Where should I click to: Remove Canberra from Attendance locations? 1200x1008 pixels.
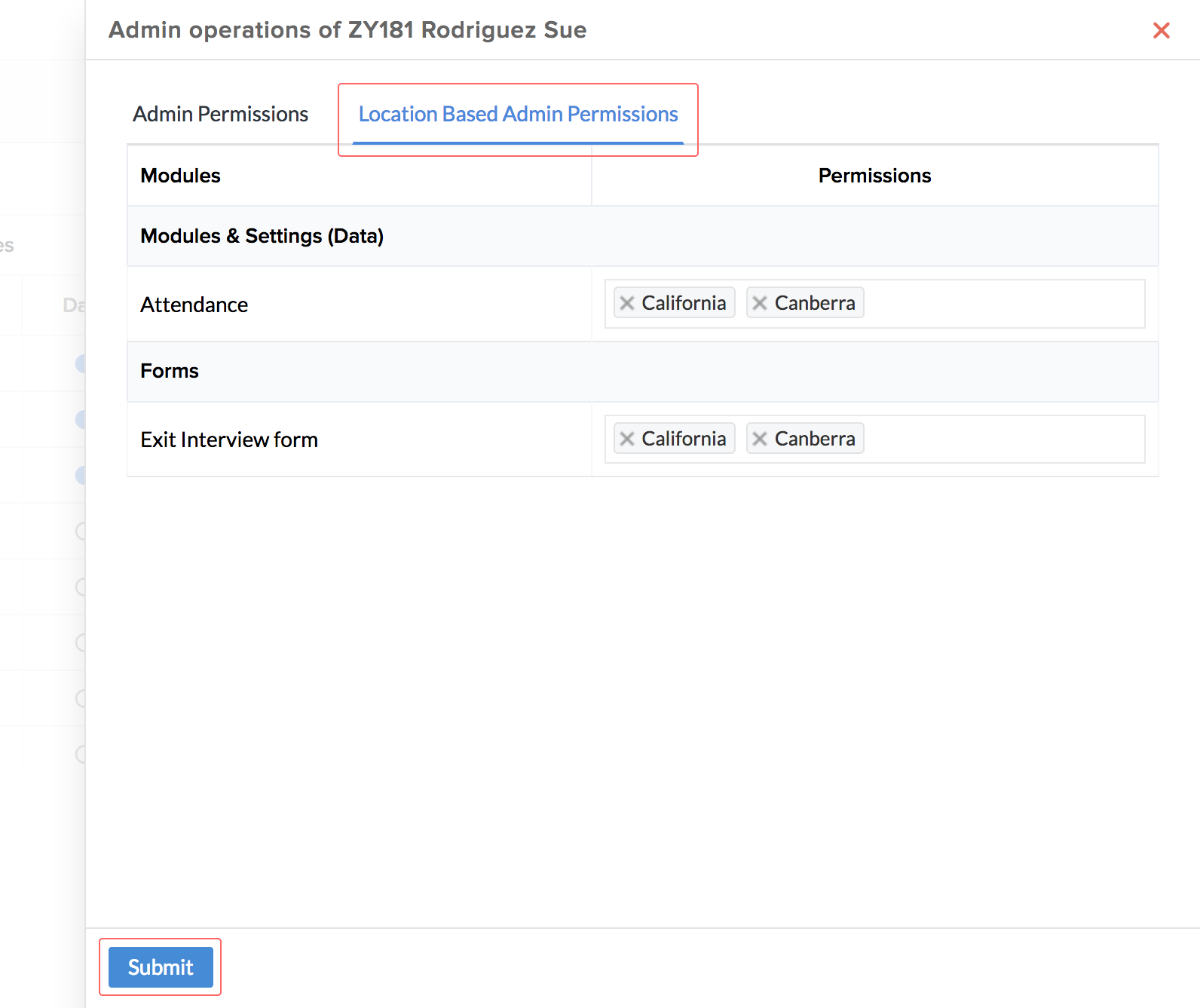pos(760,303)
